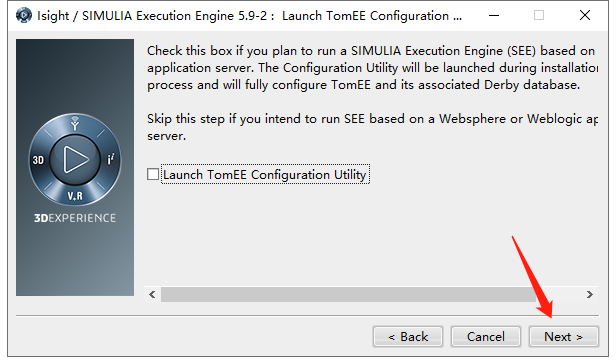
Task: Proceed with the Next button
Action: (x=563, y=337)
